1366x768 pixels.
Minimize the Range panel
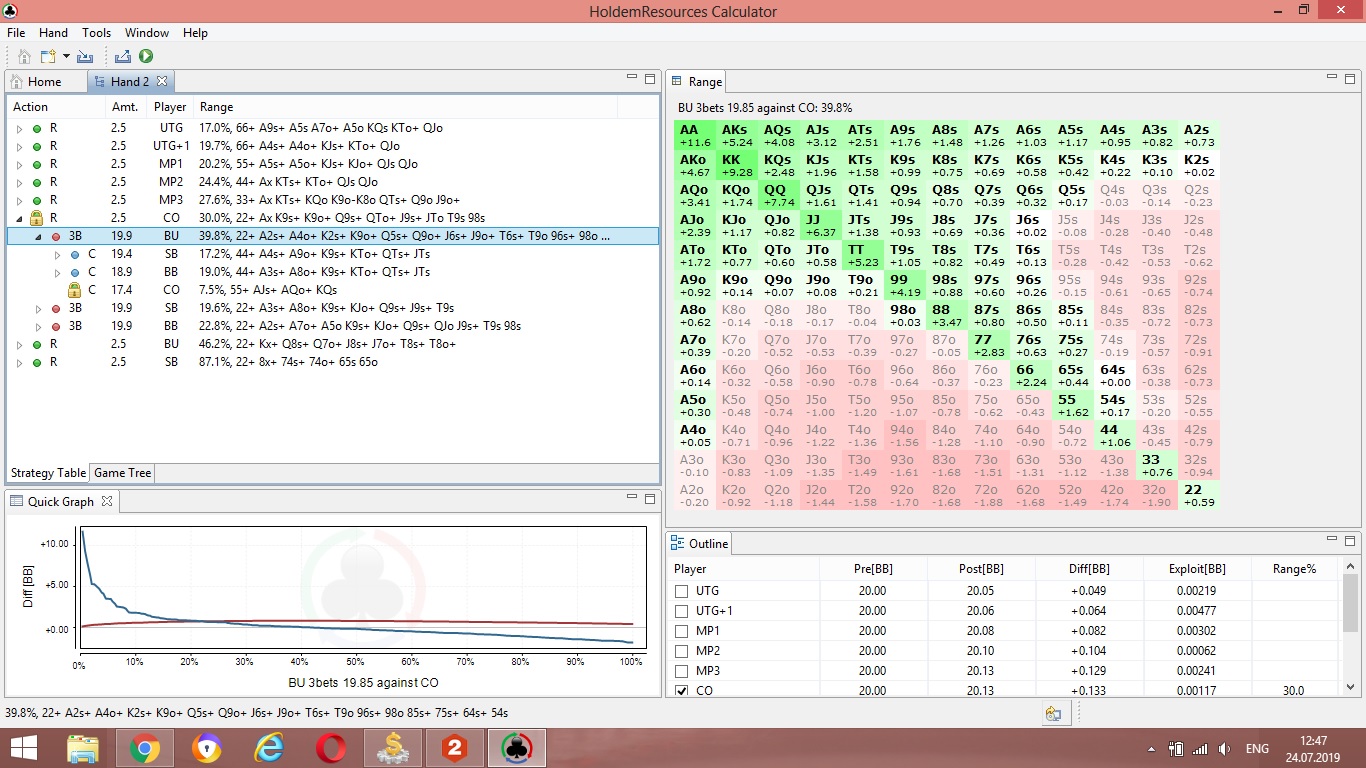tap(1331, 78)
